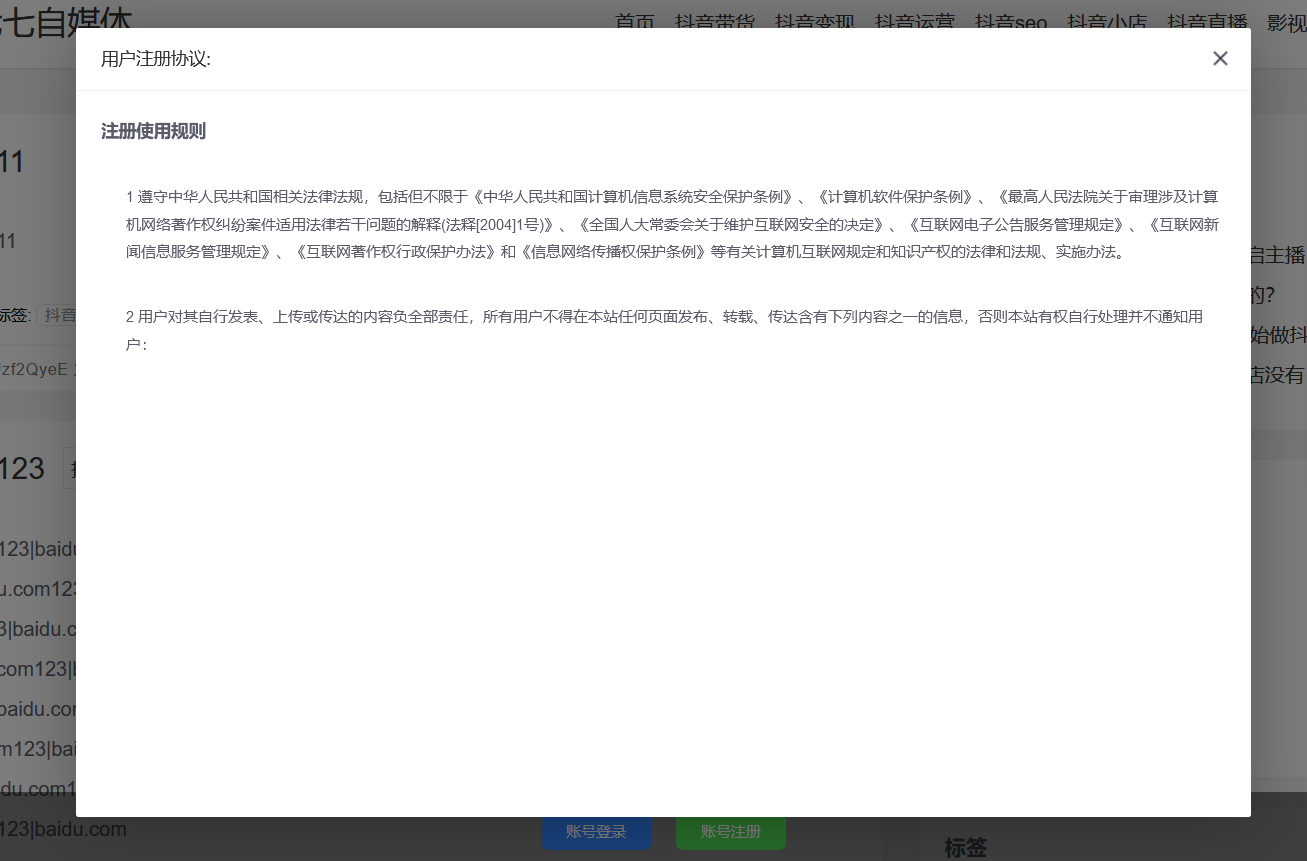Navigate to 抖音直播 in the header
This screenshot has width=1307, height=861.
point(1206,22)
